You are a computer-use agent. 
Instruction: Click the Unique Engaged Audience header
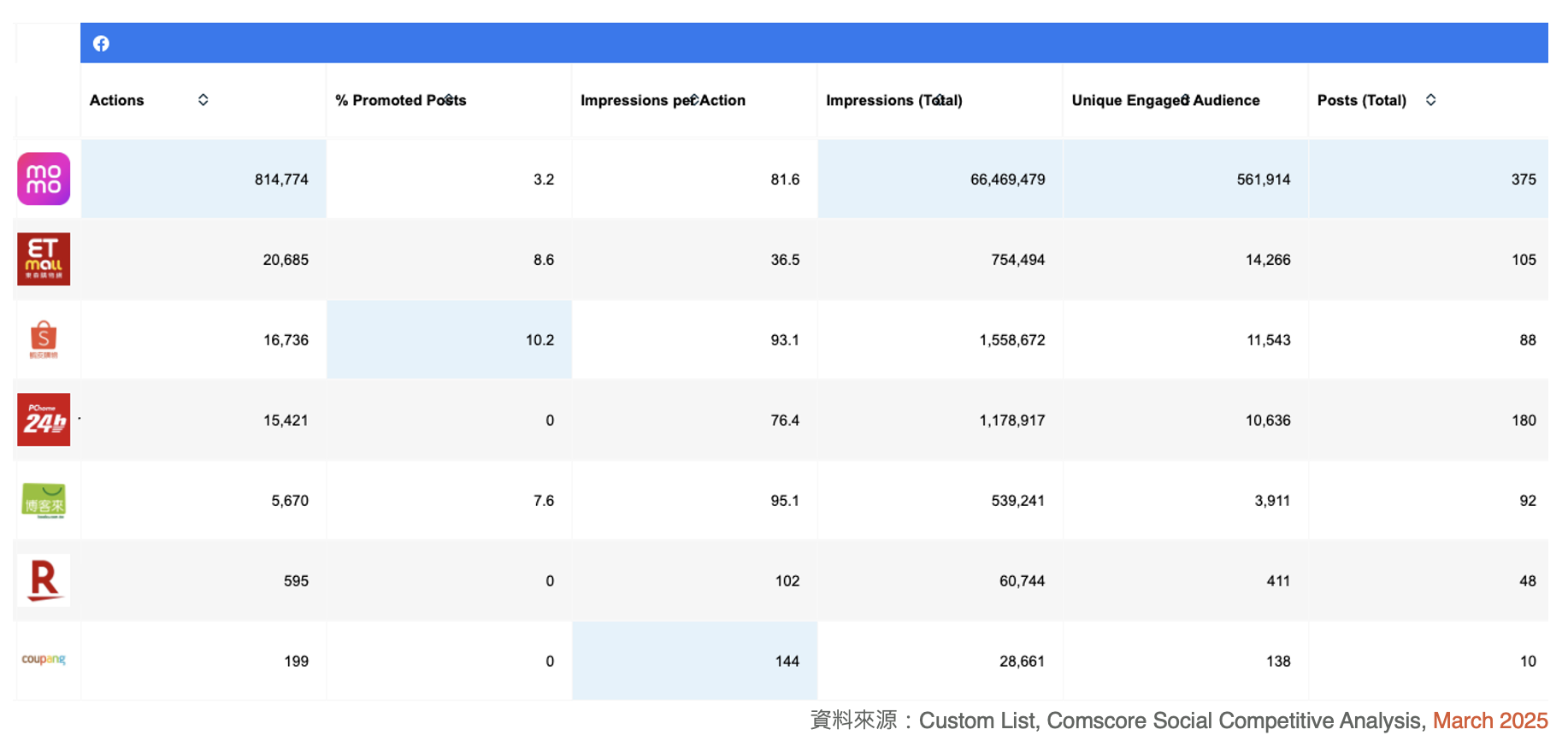click(1165, 100)
